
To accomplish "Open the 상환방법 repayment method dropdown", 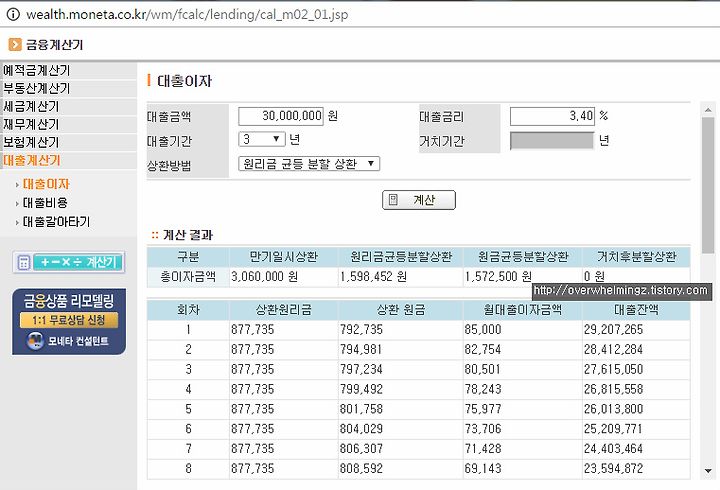I will coord(309,163).
